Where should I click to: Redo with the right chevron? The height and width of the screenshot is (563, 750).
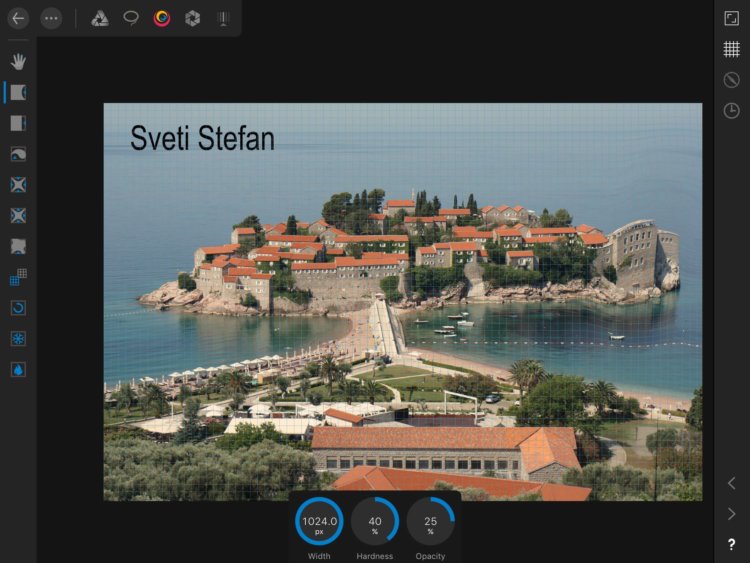point(731,514)
